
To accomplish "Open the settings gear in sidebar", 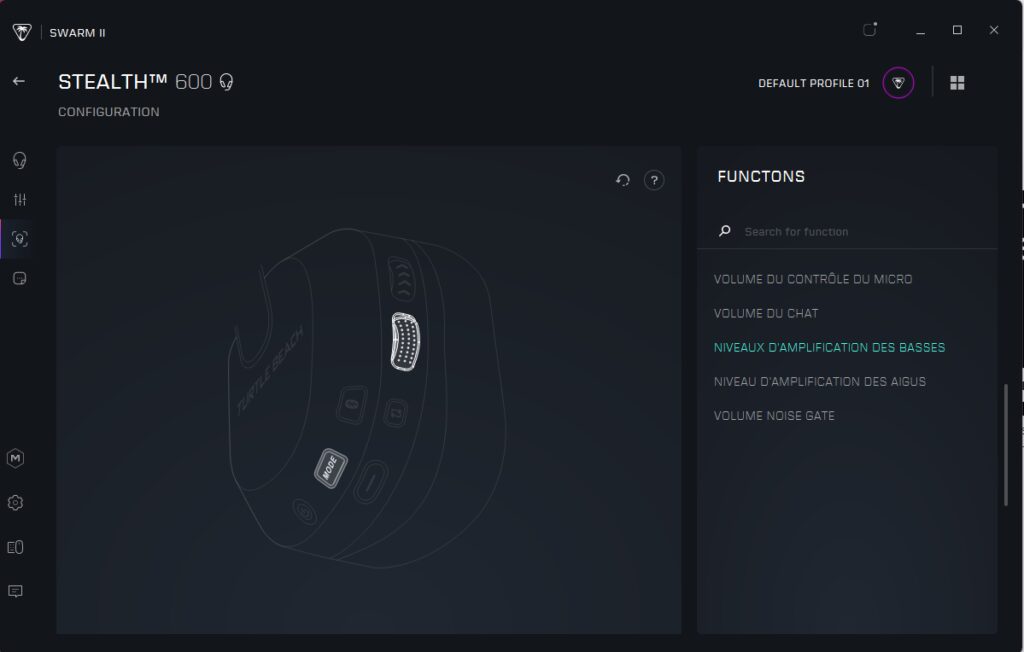I will pyautogui.click(x=16, y=502).
